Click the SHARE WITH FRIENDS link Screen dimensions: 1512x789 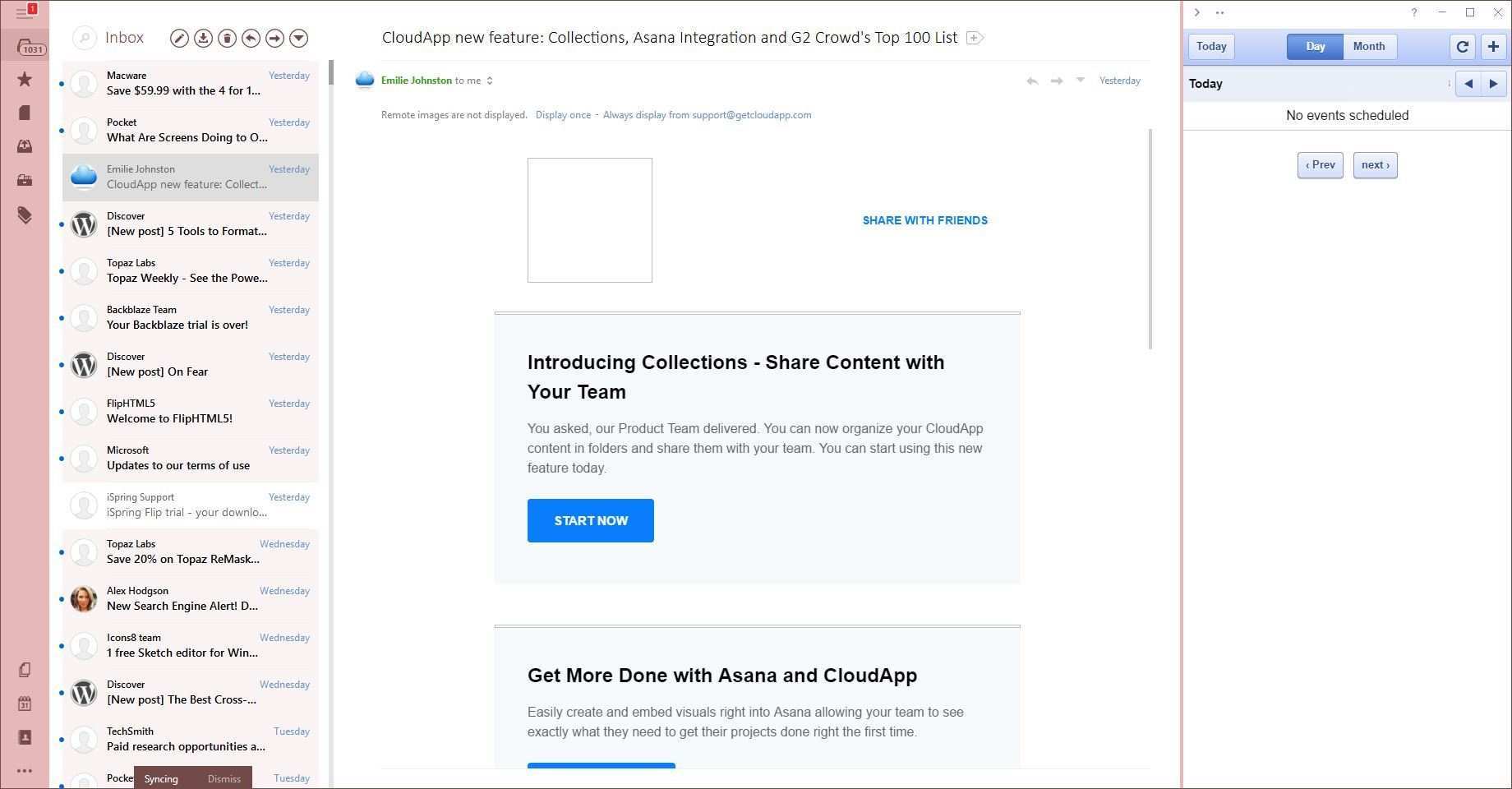[925, 220]
